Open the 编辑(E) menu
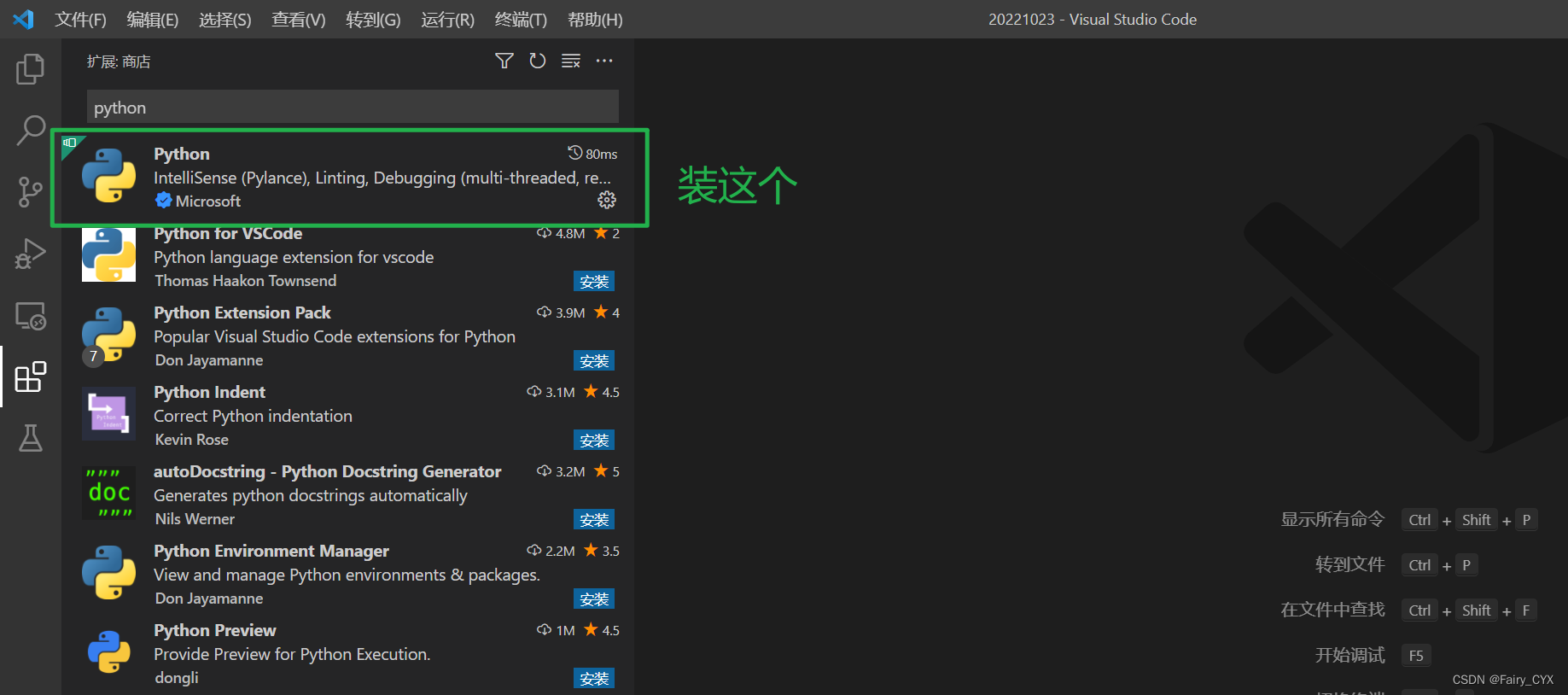Viewport: 1568px width, 695px height. pyautogui.click(x=153, y=20)
